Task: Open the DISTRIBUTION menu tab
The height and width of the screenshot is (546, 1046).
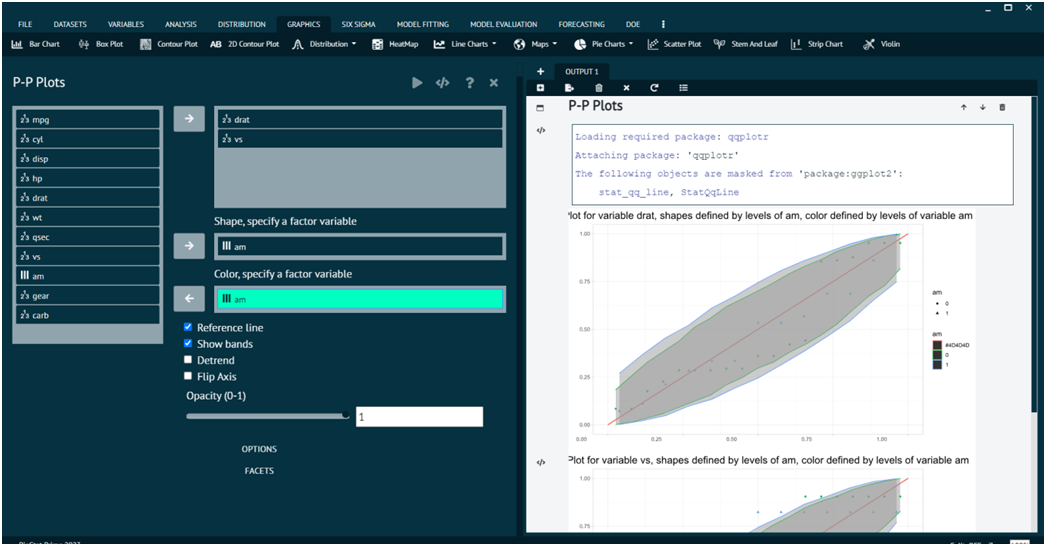Action: pyautogui.click(x=241, y=24)
